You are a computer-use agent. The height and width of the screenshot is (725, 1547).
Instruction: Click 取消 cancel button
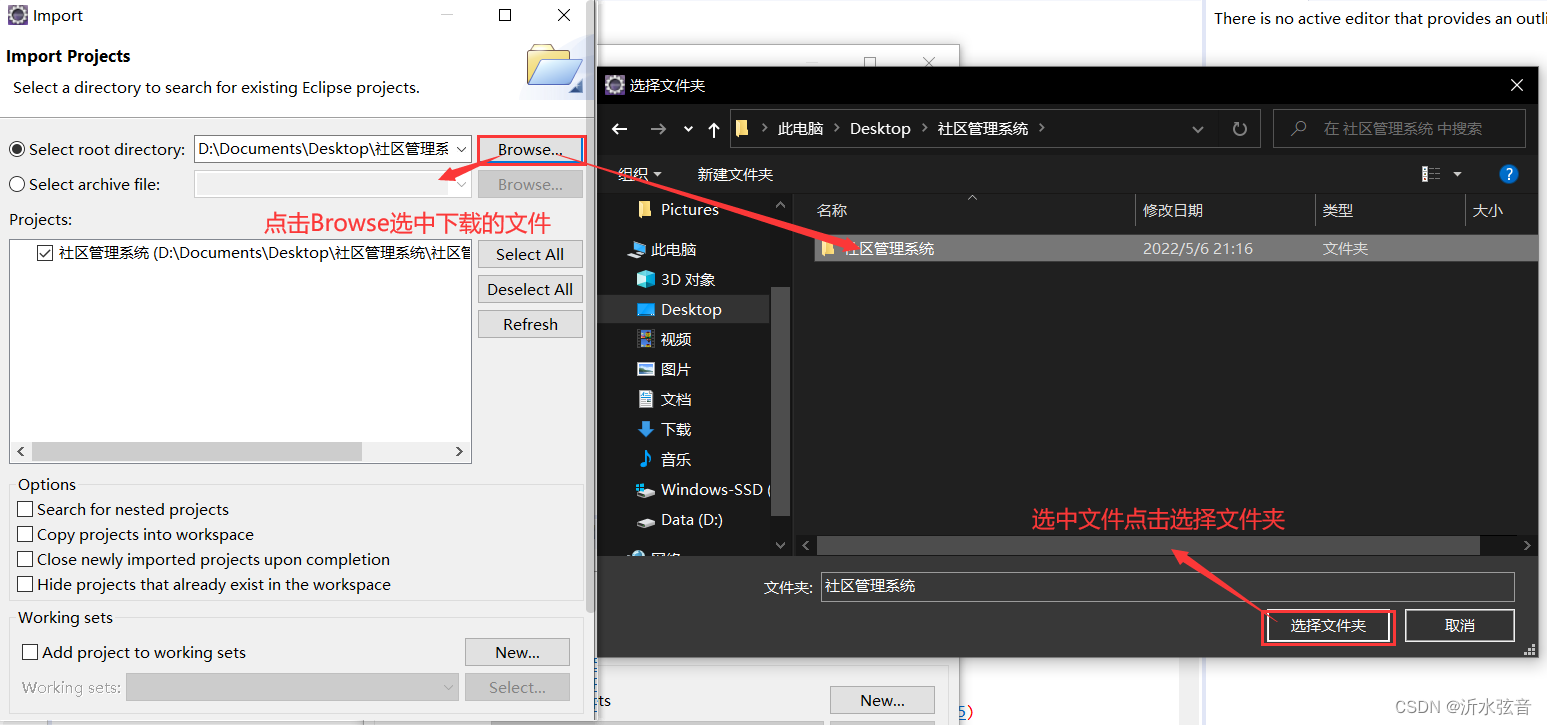(x=1460, y=625)
